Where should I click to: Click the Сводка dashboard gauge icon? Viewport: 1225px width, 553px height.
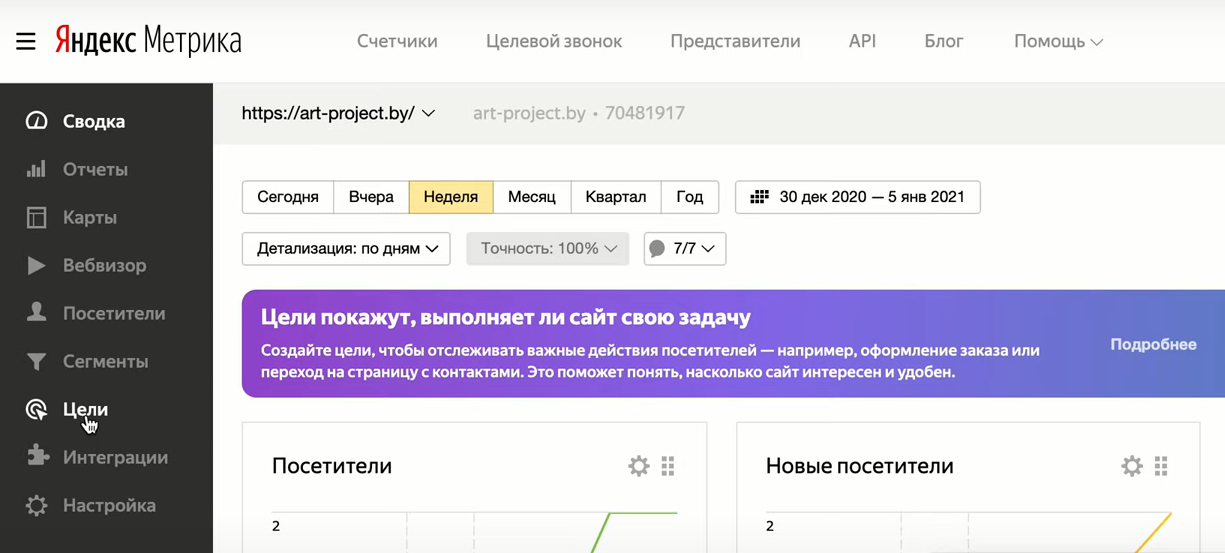[x=37, y=121]
